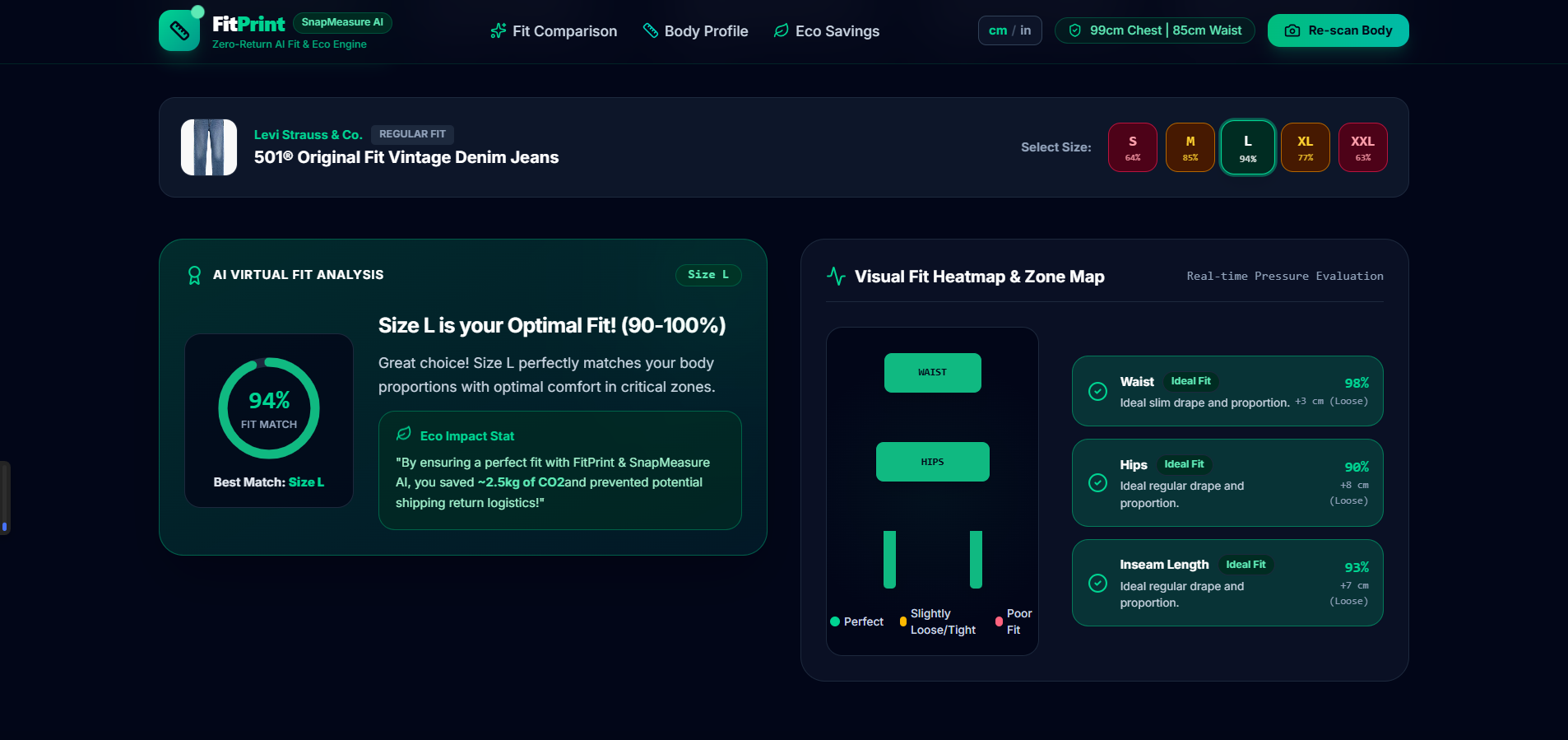
Task: Click the Ideal Fit badge in the Hips row
Action: click(1184, 464)
